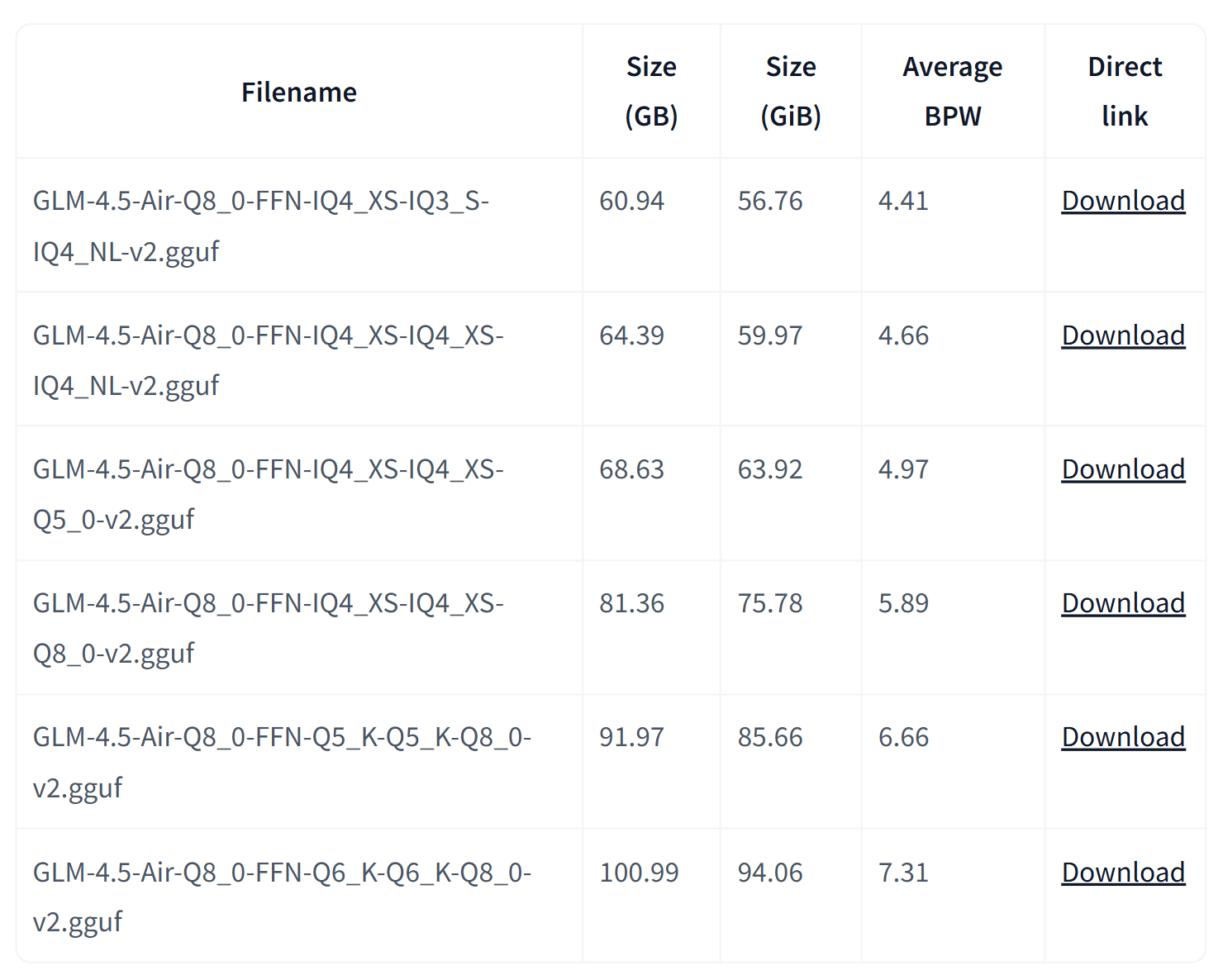
Task: Click Download for the 4.97 BPW quant
Action: 1123,469
